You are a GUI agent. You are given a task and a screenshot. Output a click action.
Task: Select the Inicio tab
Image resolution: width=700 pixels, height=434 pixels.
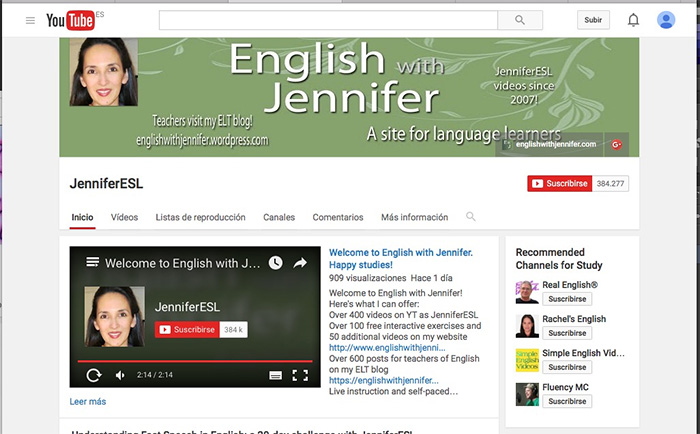[x=82, y=217]
